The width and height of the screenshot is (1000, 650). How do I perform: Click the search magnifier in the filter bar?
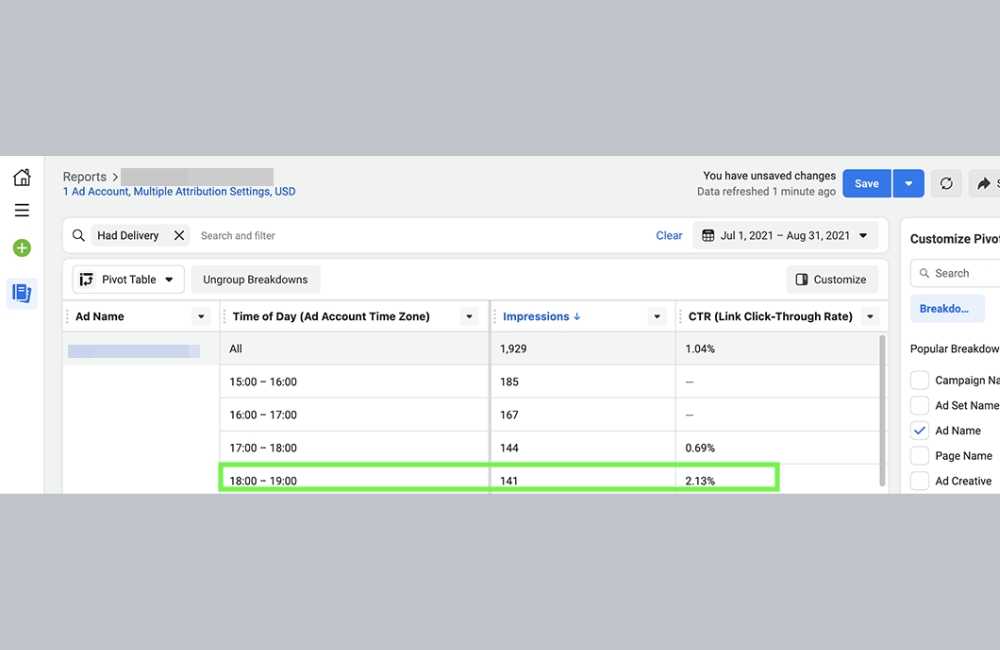coord(78,235)
